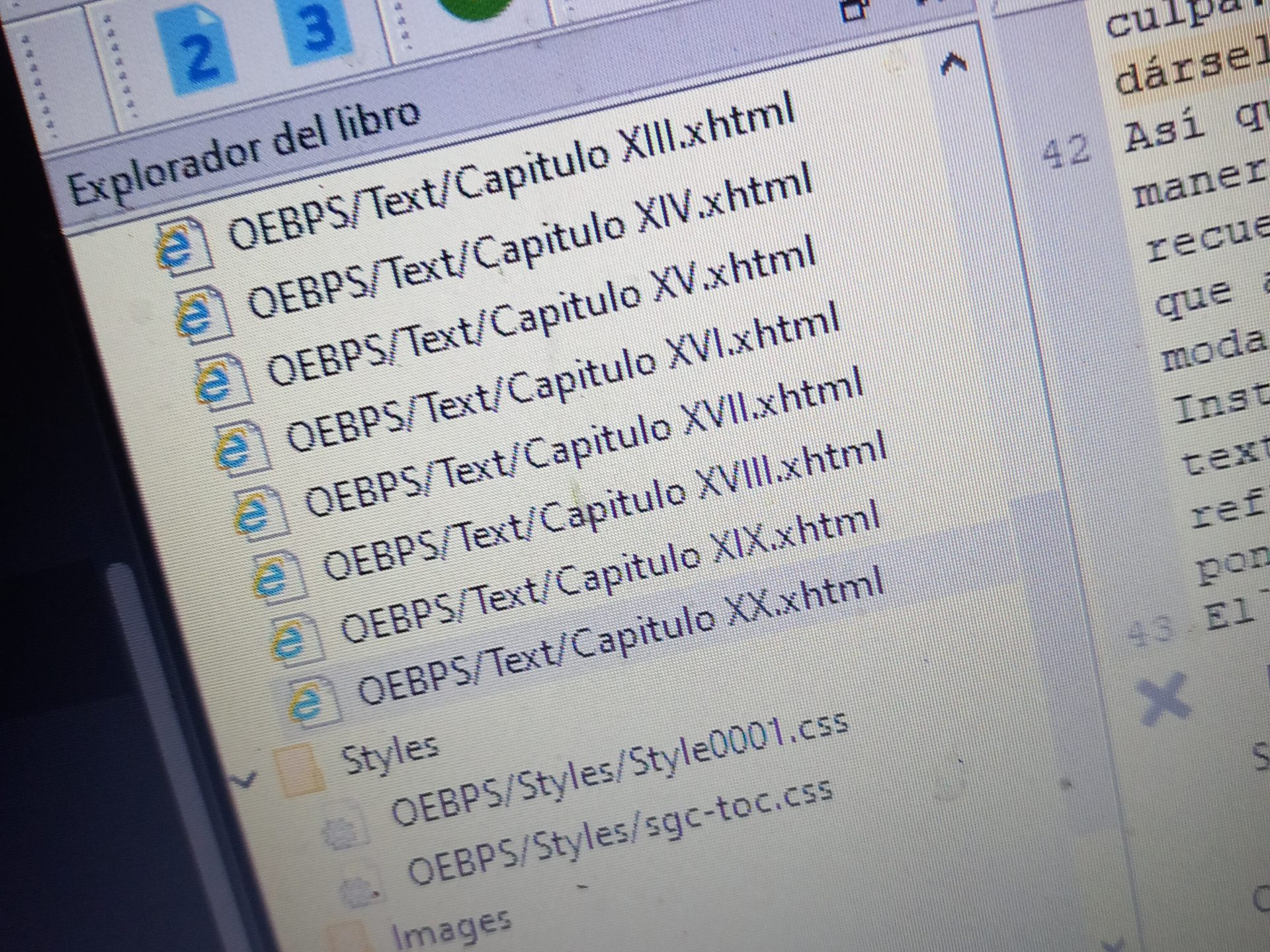Collapse the Styles folder chevron
The image size is (1270, 952).
click(244, 780)
